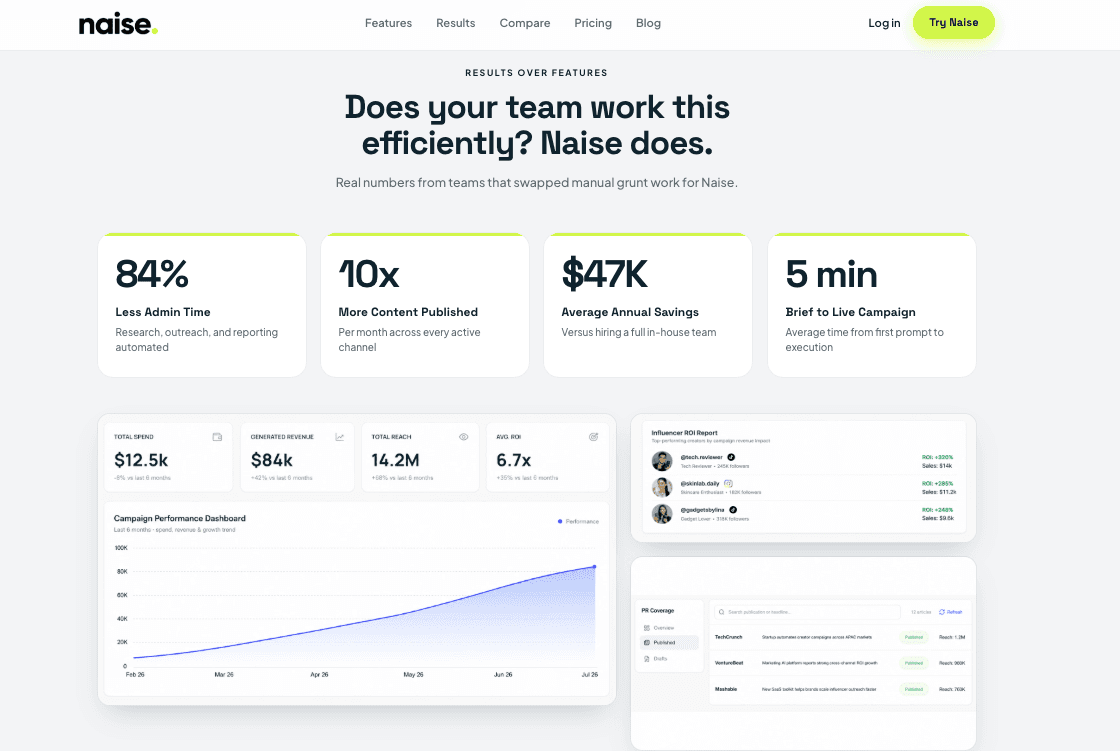Click the Published icon in PR Coverage sidebar
Image resolution: width=1120 pixels, height=751 pixels.
[646, 642]
